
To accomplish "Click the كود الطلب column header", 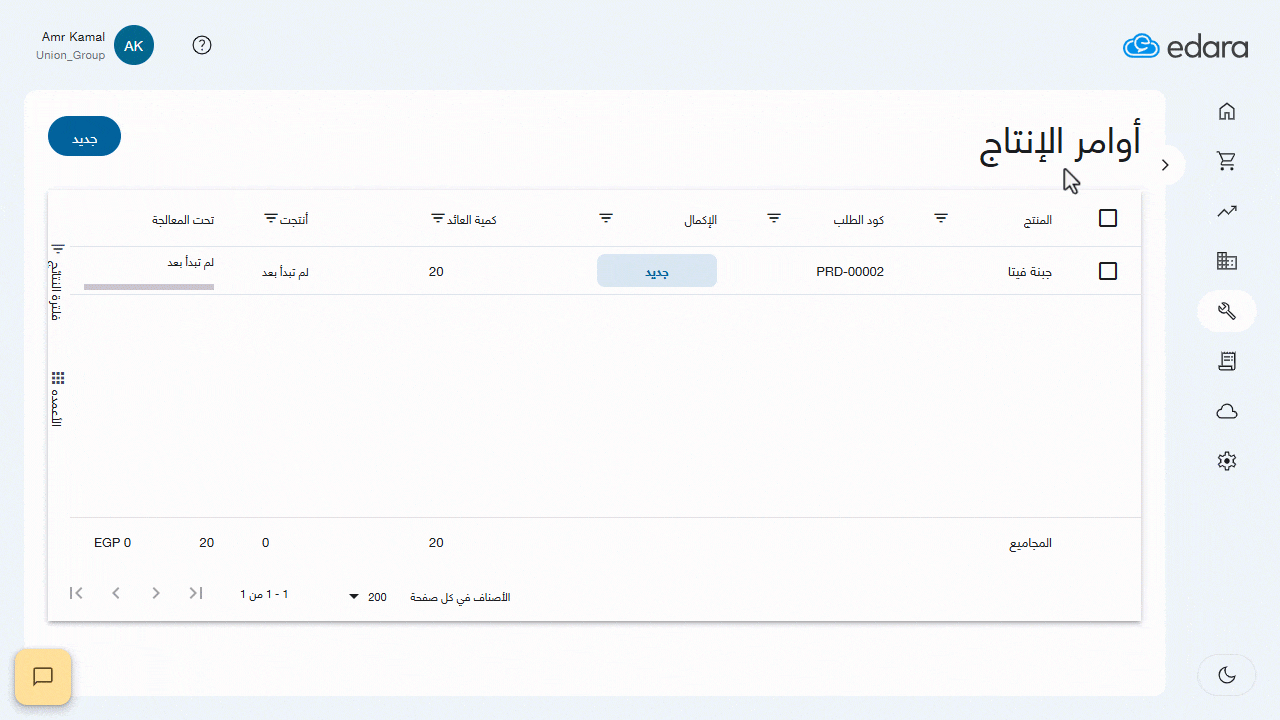I will (x=859, y=219).
